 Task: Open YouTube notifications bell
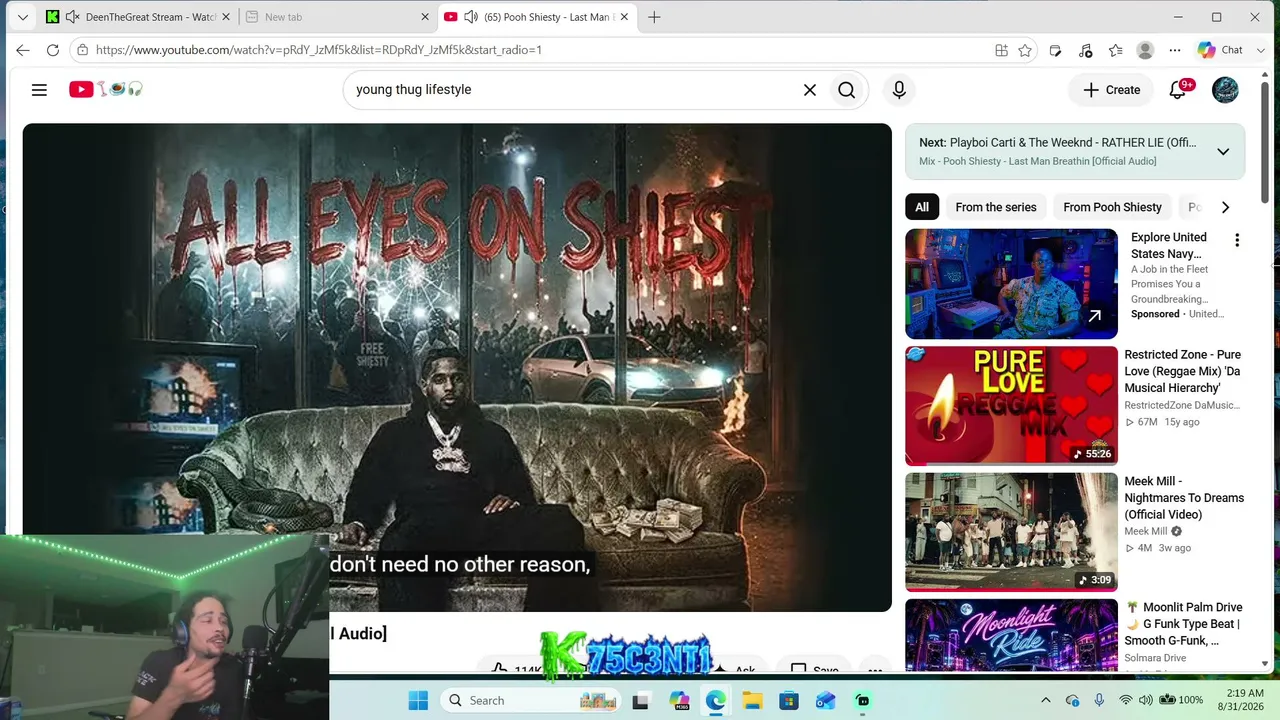coord(1178,90)
